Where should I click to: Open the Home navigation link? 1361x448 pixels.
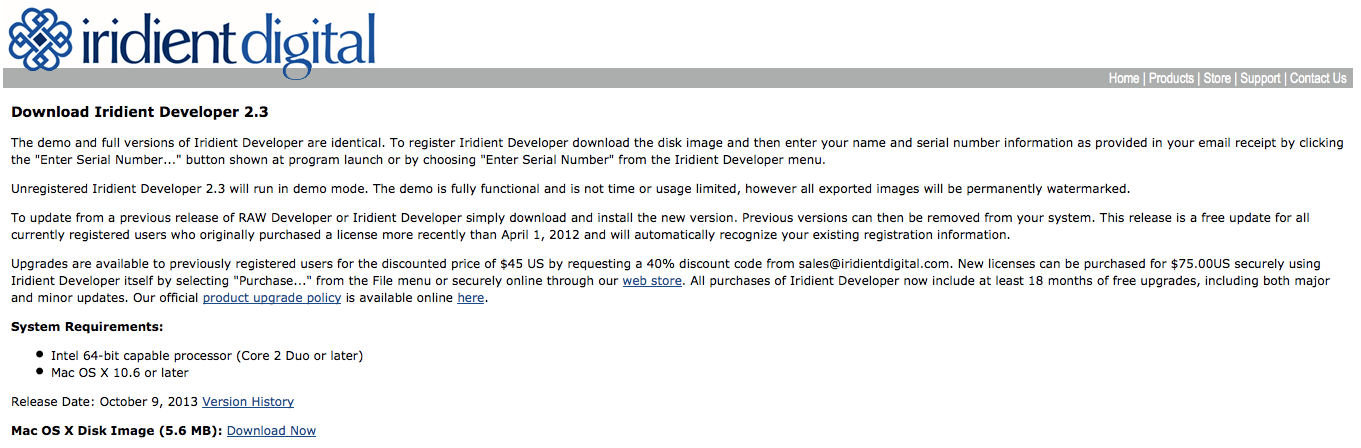pyautogui.click(x=1124, y=79)
